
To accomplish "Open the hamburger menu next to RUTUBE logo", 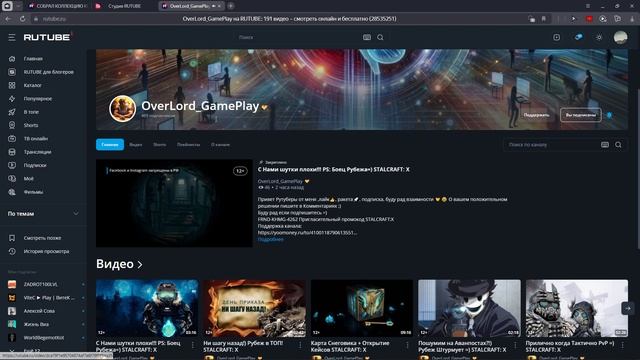I will click(11, 37).
